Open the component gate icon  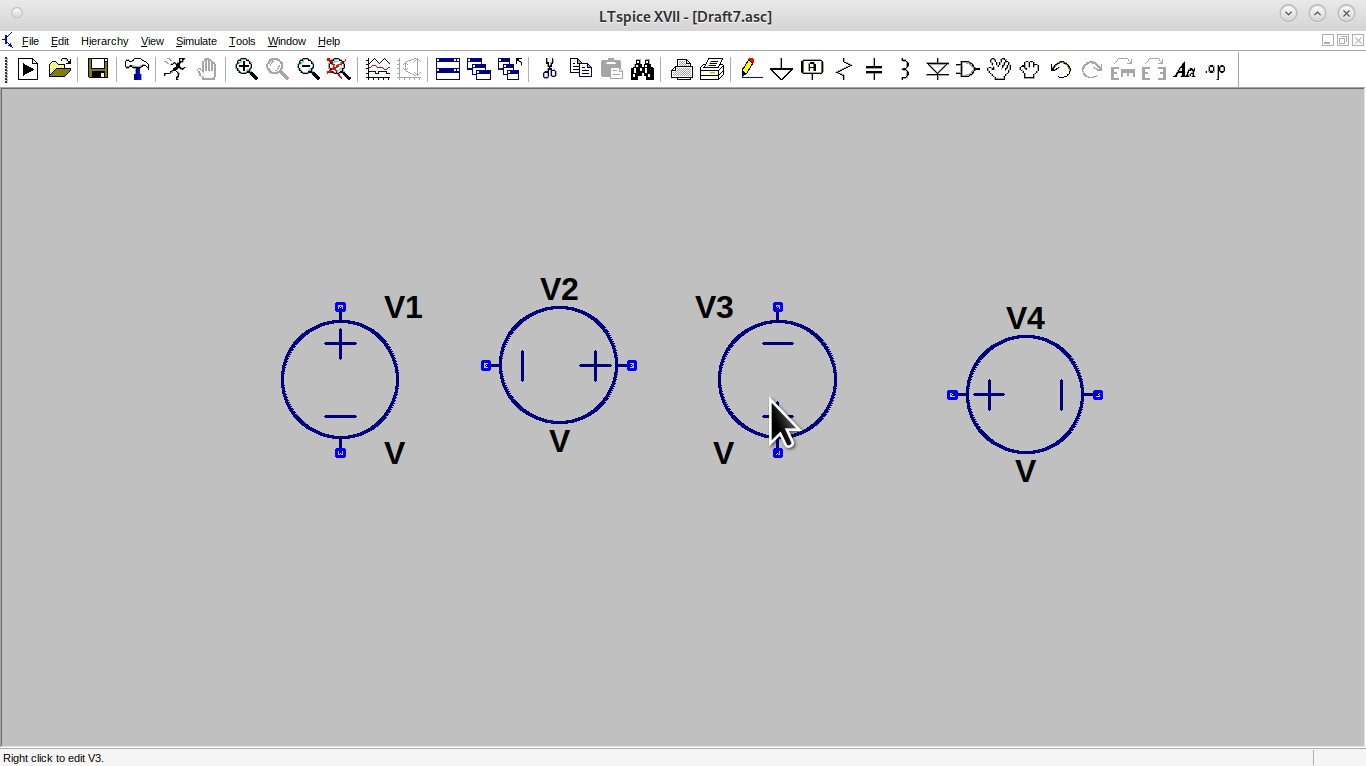968,69
